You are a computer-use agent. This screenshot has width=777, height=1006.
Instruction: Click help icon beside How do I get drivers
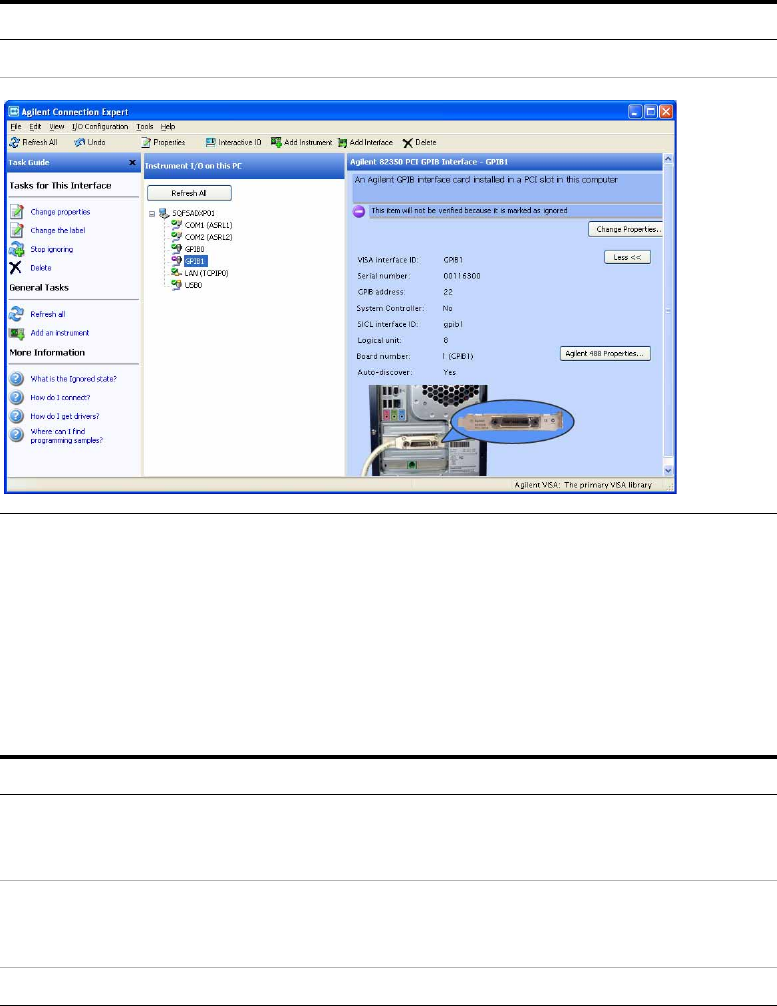click(x=17, y=416)
